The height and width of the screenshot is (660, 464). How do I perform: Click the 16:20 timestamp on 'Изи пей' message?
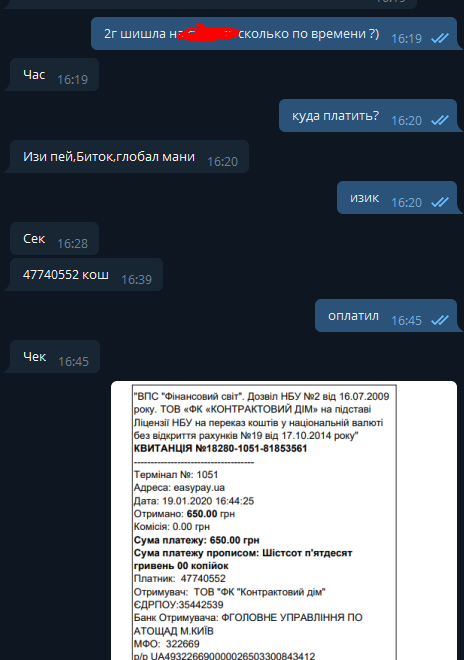pos(222,162)
